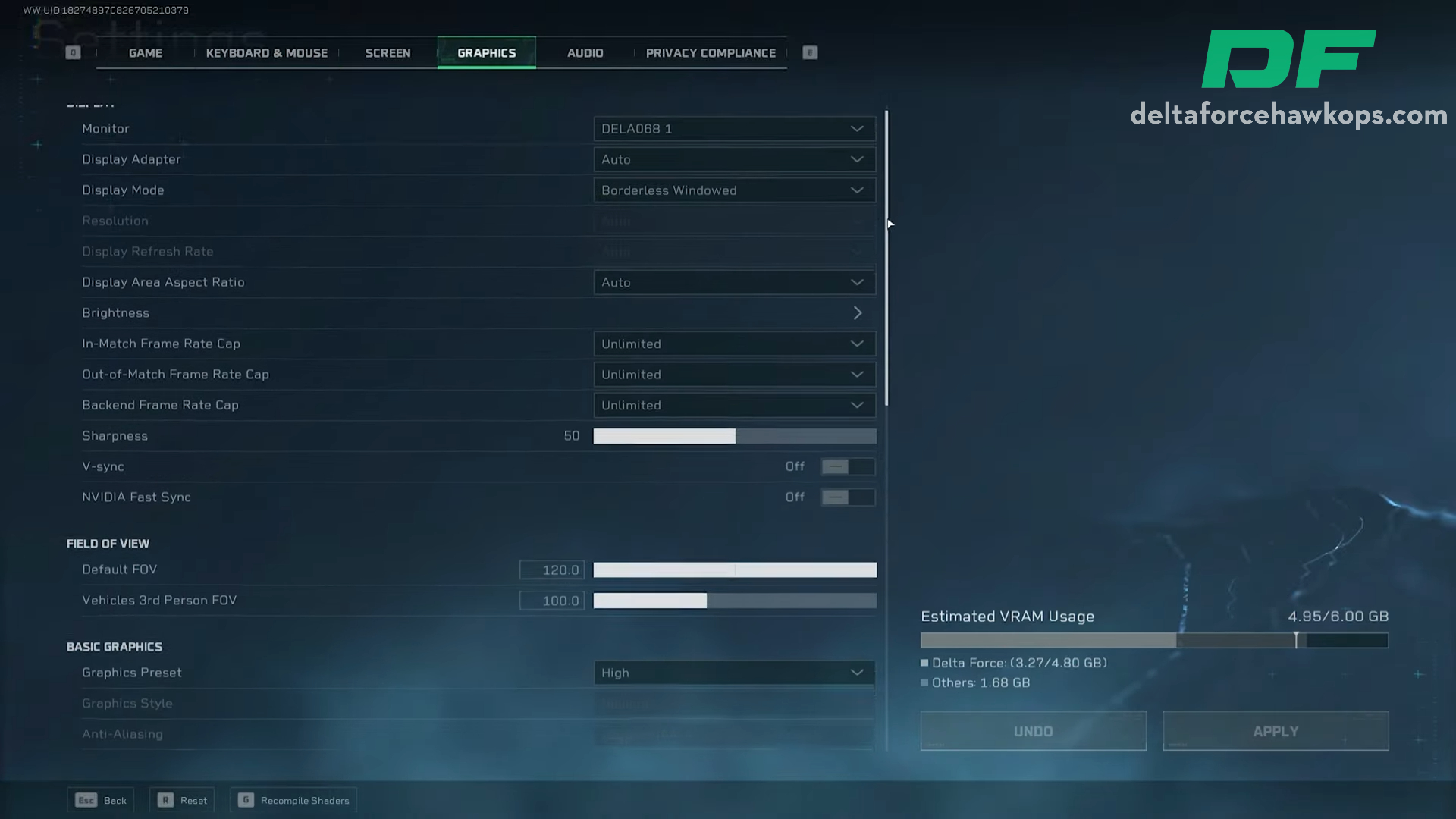The image size is (1456, 819).
Task: Click the GRAPHICS settings tab
Action: click(x=486, y=52)
